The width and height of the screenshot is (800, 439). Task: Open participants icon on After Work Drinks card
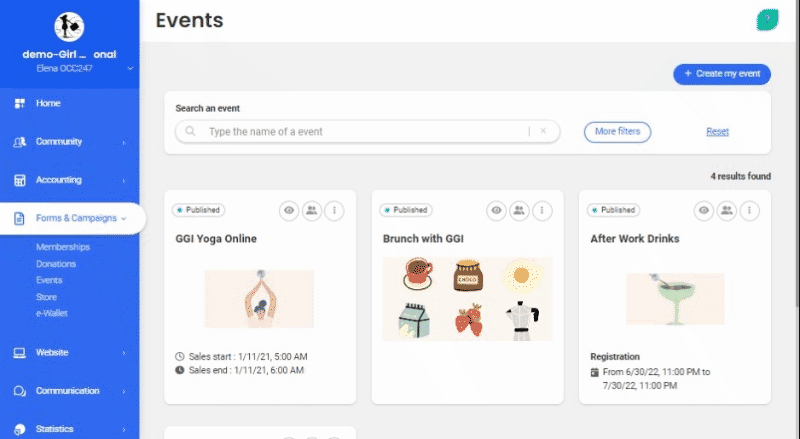728,210
